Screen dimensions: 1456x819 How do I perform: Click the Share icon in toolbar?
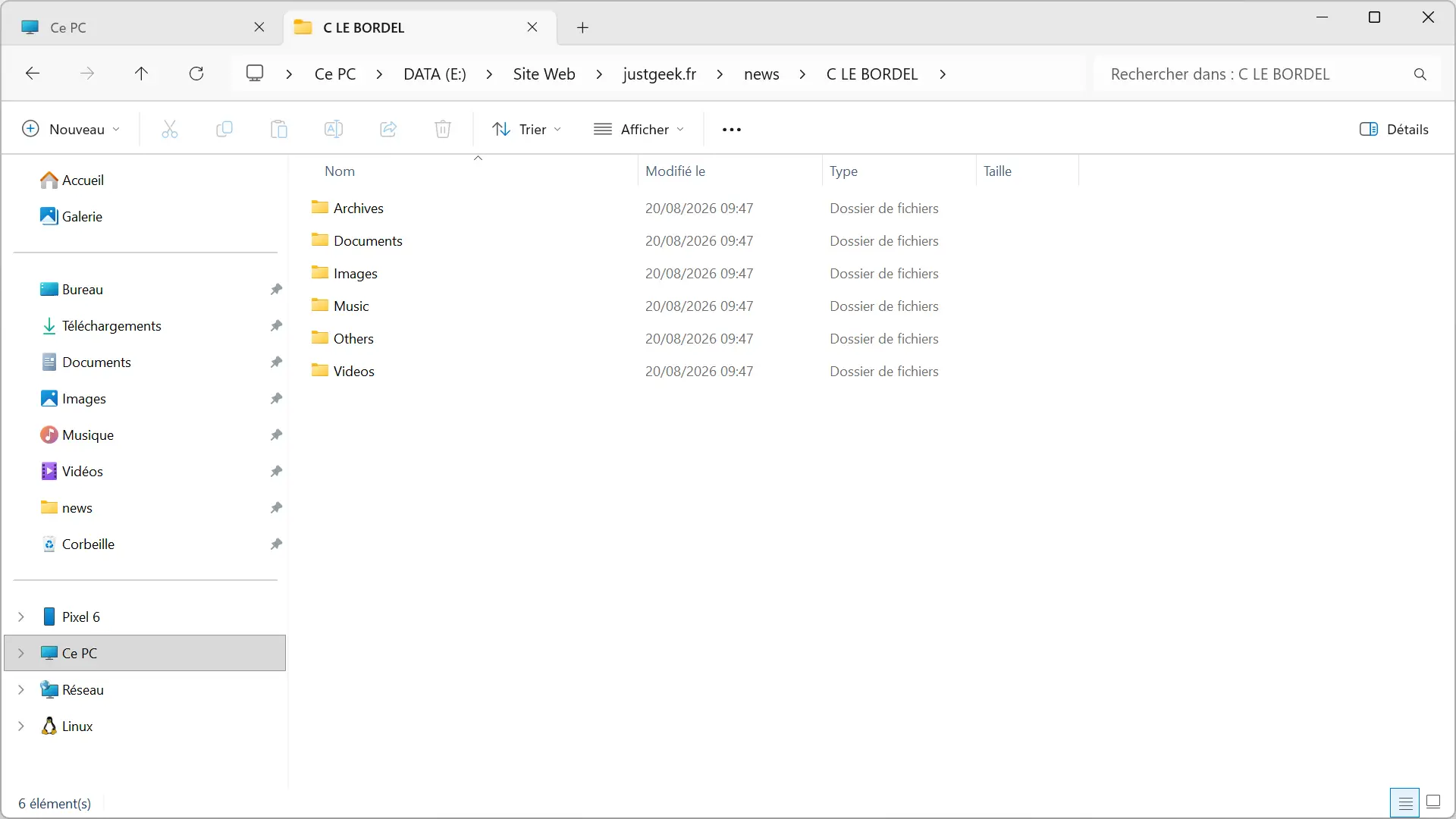tap(388, 130)
